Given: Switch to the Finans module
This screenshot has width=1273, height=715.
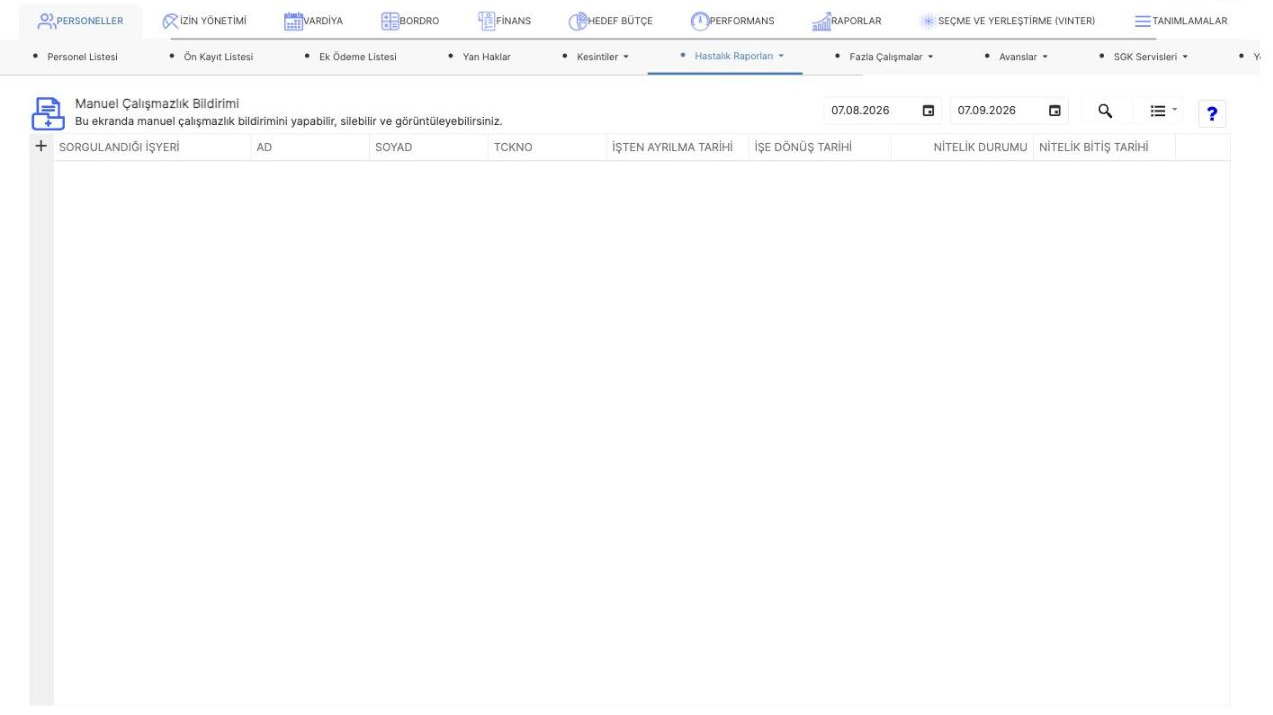Looking at the screenshot, I should (504, 21).
